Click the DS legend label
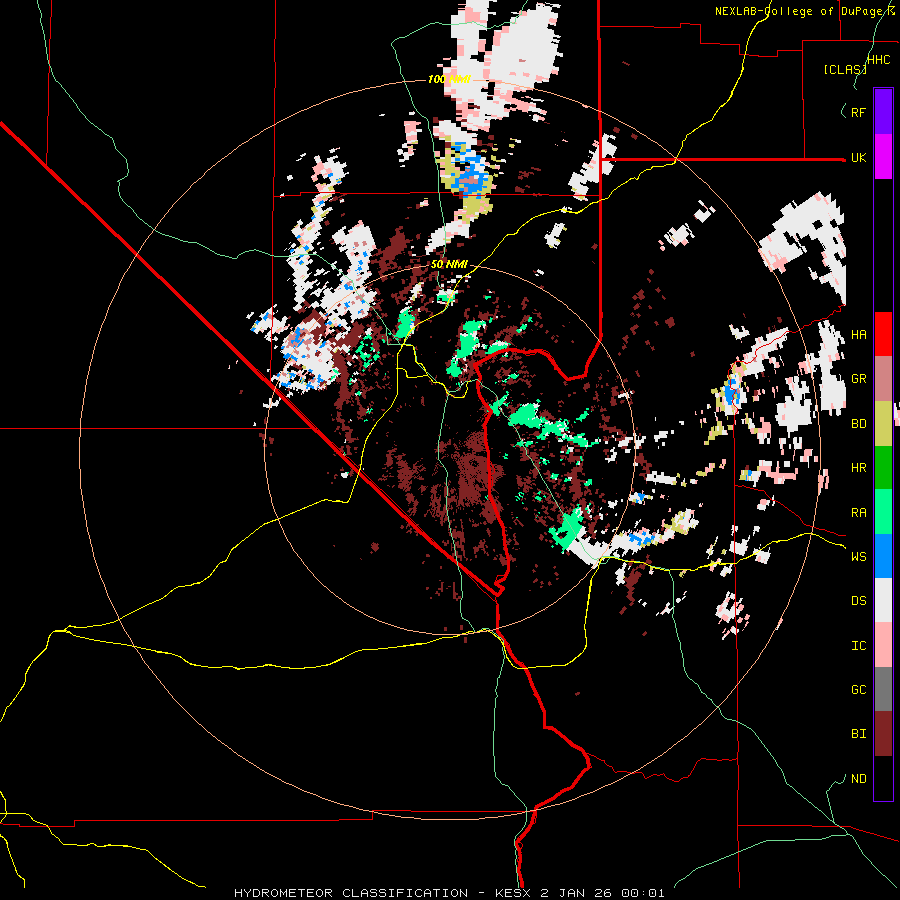The image size is (900, 900). coord(858,601)
